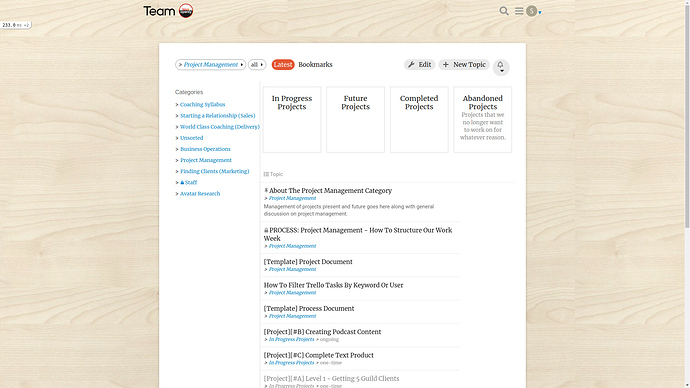Open World Class Coaching (Delivery) category

coord(220,127)
